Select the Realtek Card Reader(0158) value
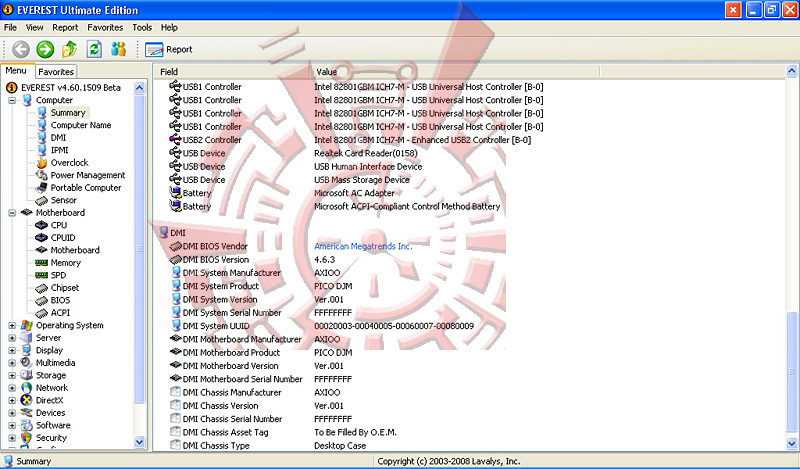 365,153
